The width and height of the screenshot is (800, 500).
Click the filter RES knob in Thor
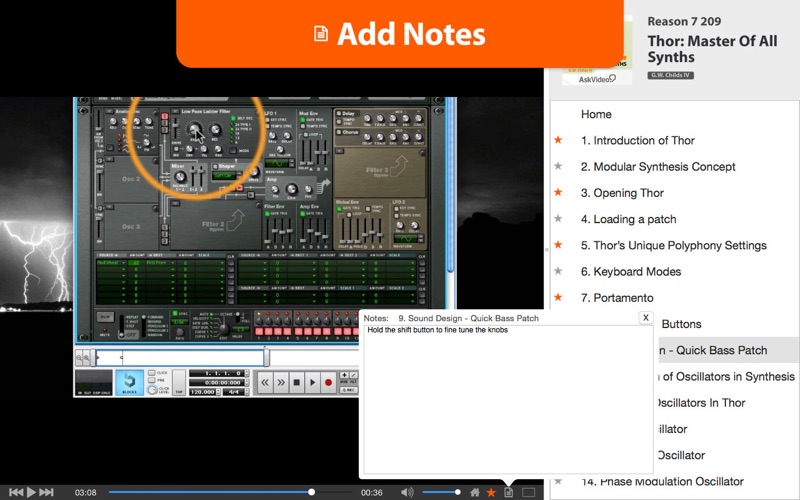pos(215,130)
